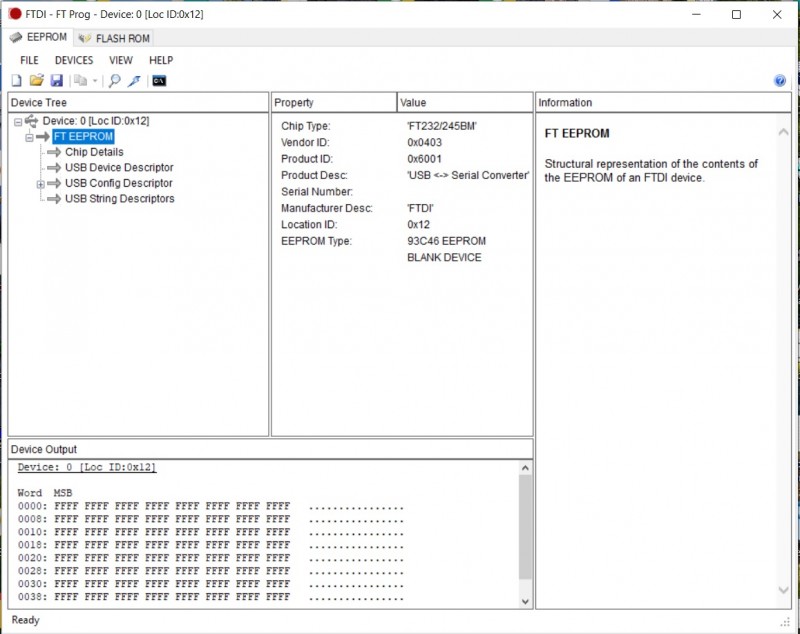
Task: Open the DEVICES menu
Action: tap(74, 60)
